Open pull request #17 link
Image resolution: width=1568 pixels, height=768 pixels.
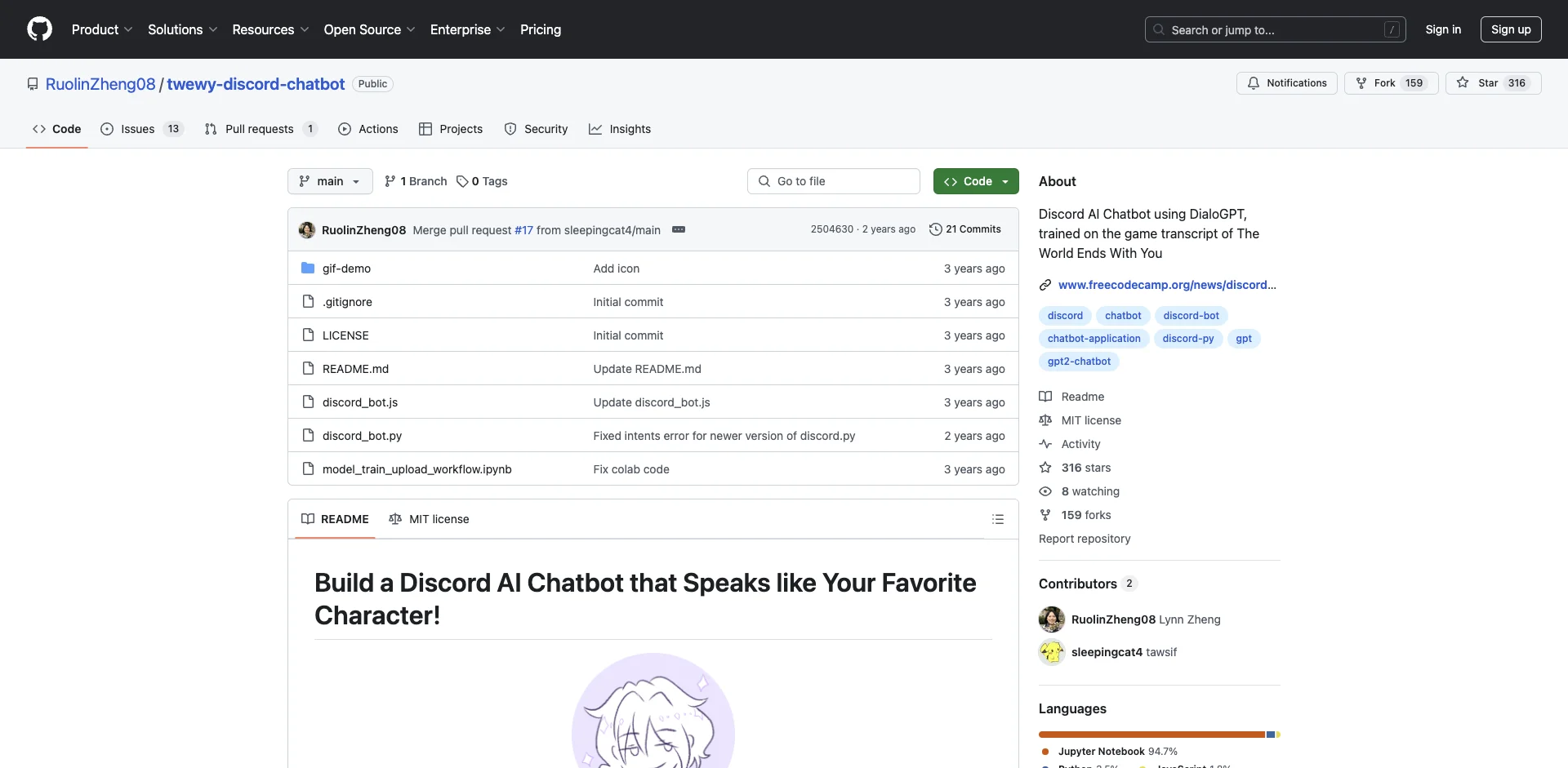pyautogui.click(x=523, y=230)
